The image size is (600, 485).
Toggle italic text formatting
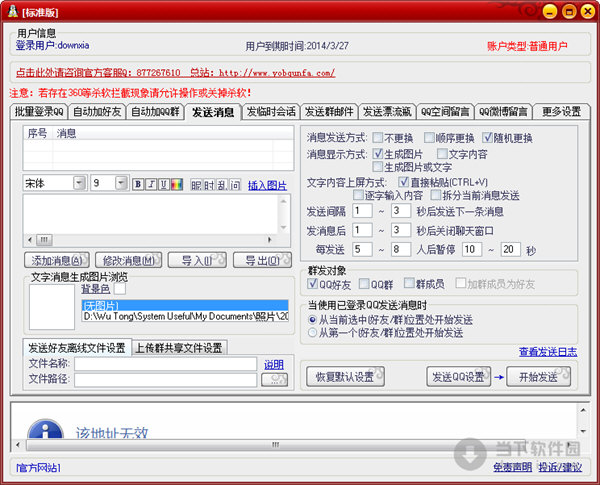[x=151, y=185]
